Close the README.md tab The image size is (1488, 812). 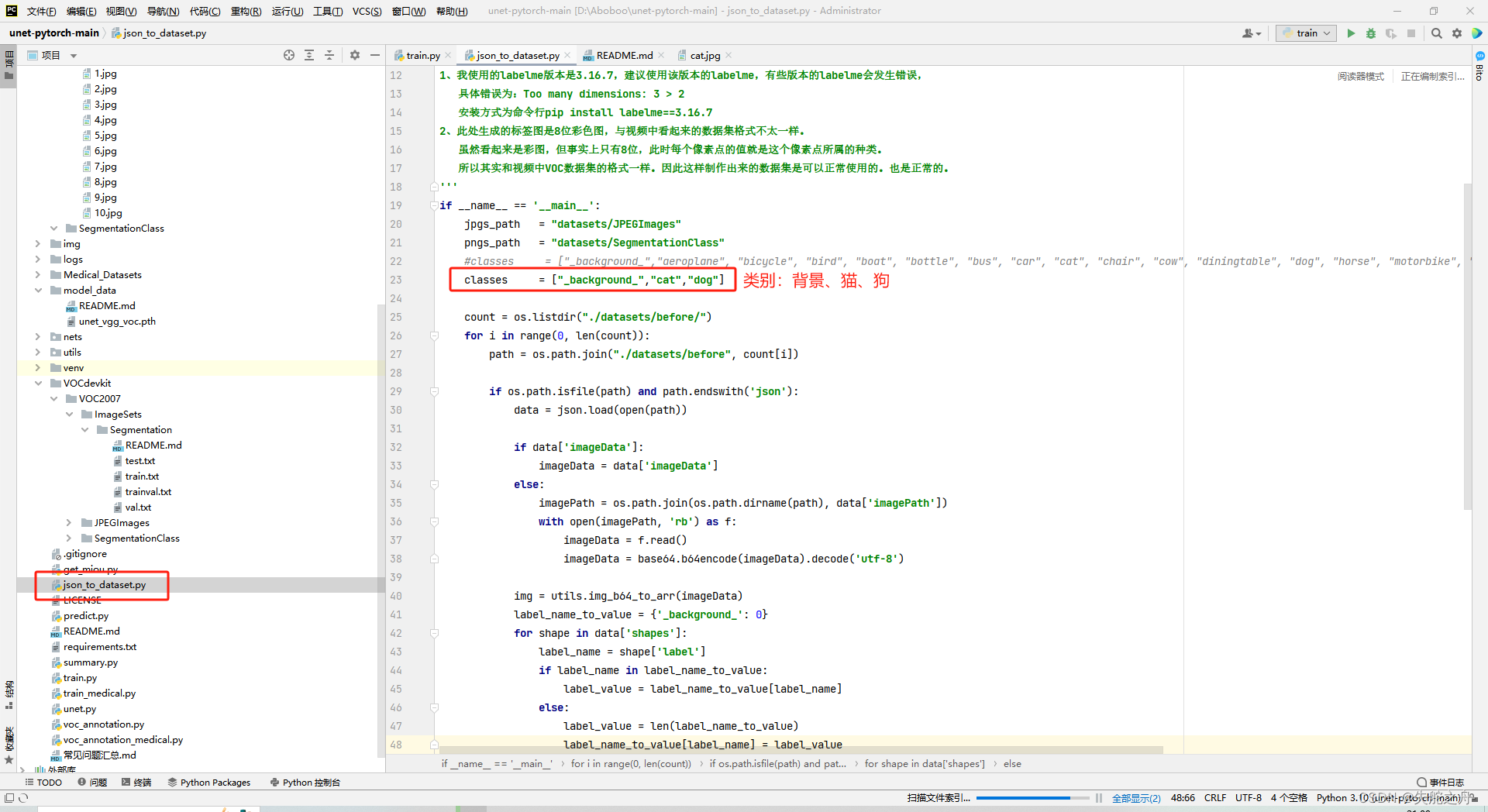(x=661, y=55)
